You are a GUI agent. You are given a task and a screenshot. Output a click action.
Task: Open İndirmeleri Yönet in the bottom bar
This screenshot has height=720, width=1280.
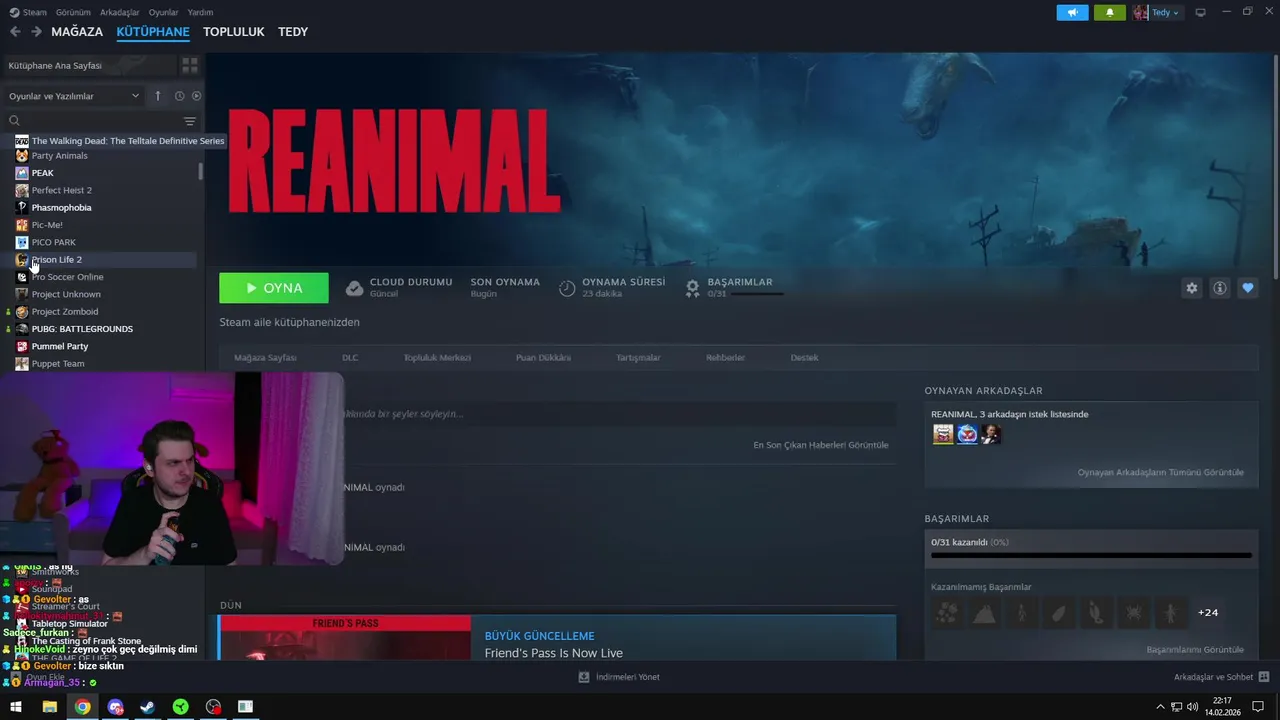619,677
